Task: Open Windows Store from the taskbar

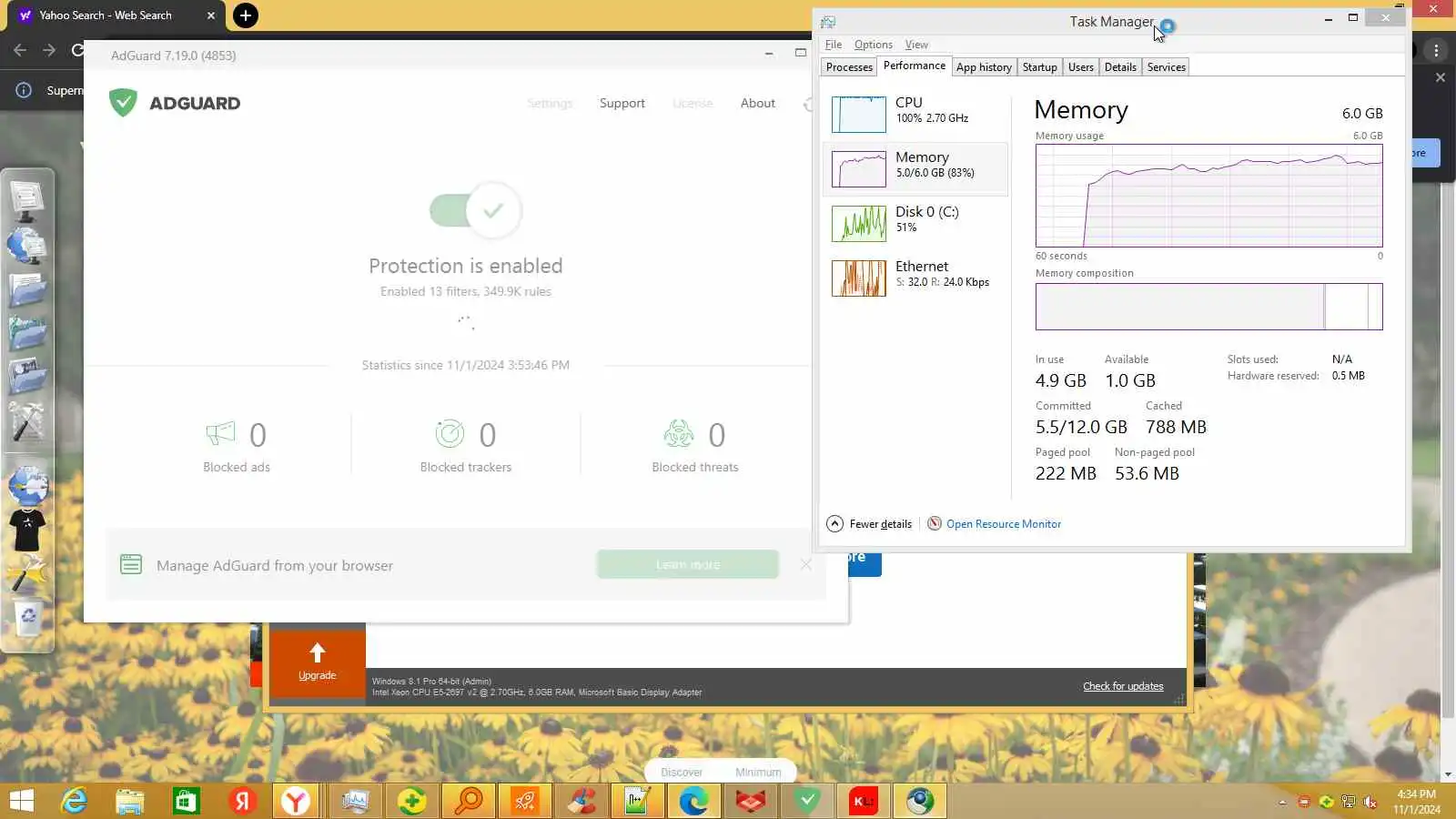Action: point(186,801)
